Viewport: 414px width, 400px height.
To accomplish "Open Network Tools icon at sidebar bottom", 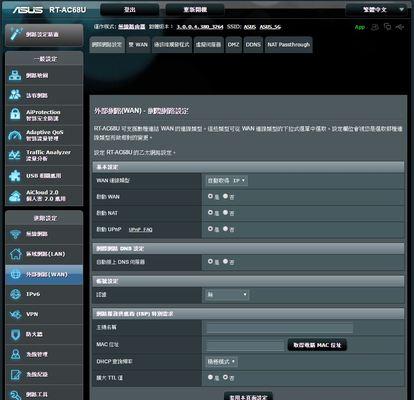I will (15, 394).
